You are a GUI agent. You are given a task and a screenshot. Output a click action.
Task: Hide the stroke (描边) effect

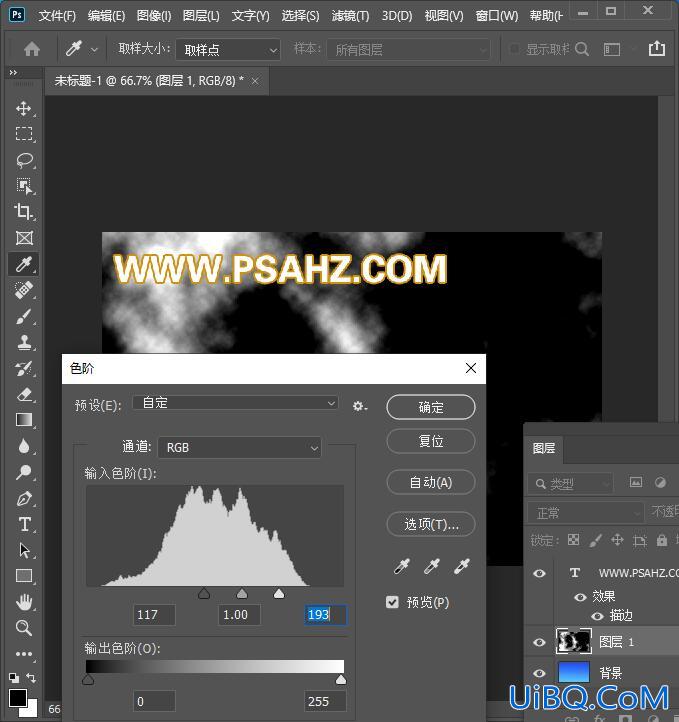point(597,616)
